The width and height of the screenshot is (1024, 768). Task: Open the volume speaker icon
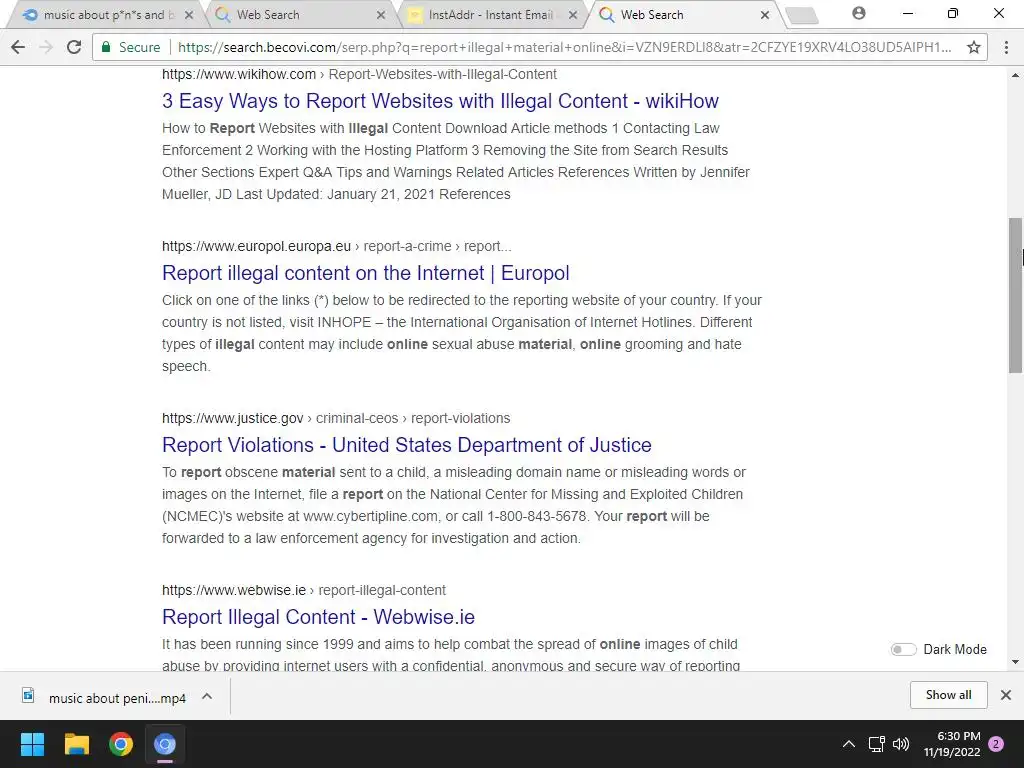(901, 744)
